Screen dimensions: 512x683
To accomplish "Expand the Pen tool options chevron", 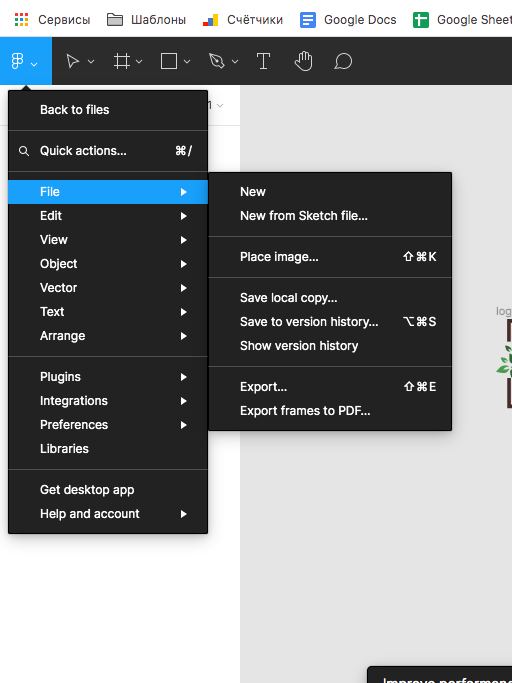I will point(235,61).
